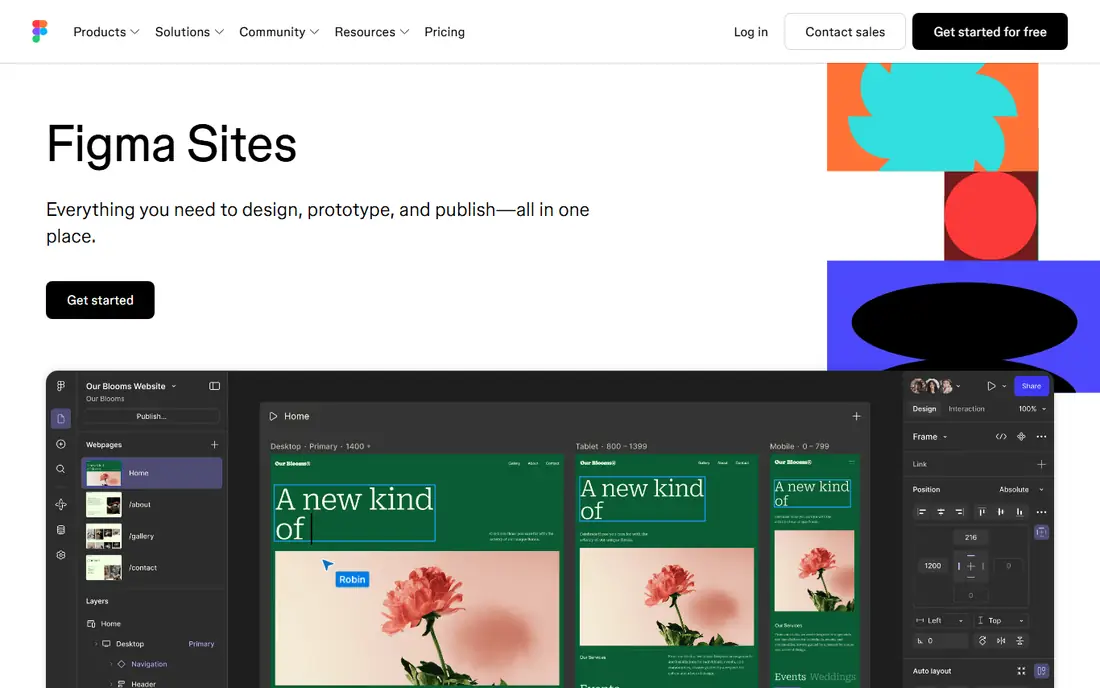Screen dimensions: 1100x688
Task: Open the Frame type dropdown
Action: click(x=930, y=437)
